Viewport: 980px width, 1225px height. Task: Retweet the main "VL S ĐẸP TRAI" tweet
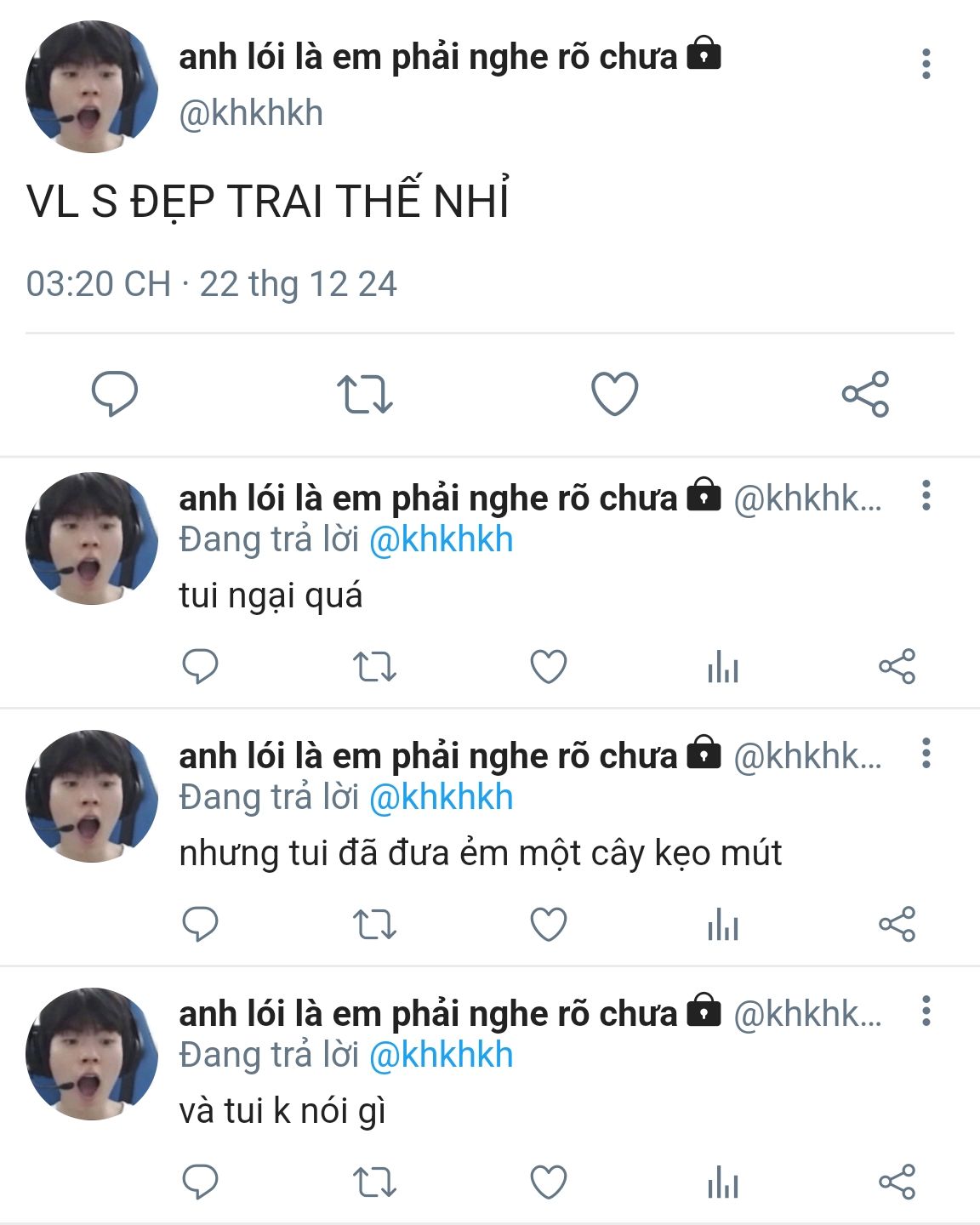click(365, 394)
